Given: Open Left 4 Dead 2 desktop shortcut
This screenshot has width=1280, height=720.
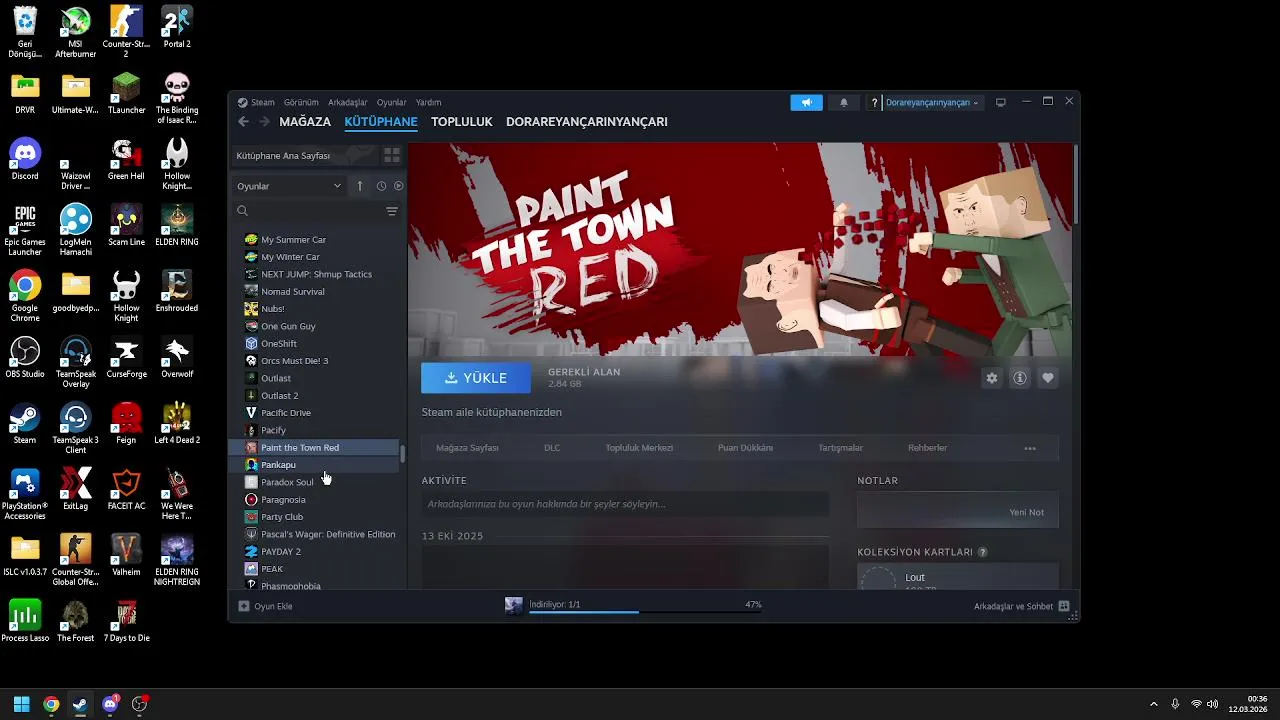Looking at the screenshot, I should (x=177, y=423).
